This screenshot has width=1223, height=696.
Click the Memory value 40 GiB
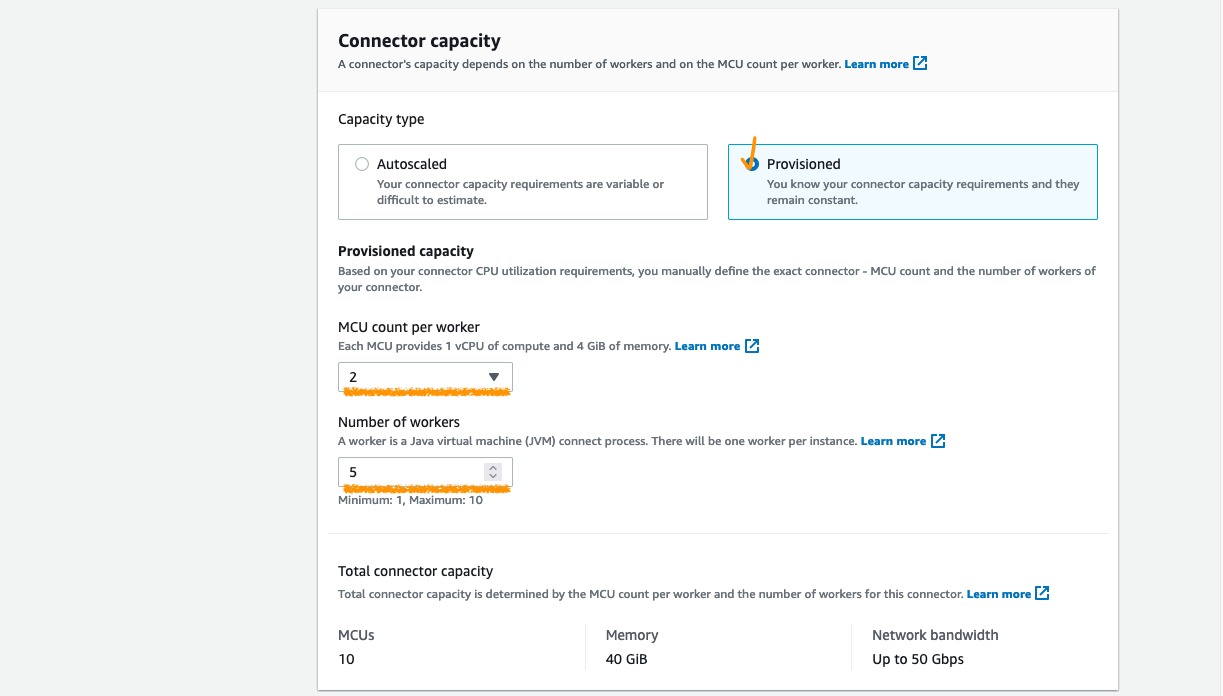pos(628,659)
